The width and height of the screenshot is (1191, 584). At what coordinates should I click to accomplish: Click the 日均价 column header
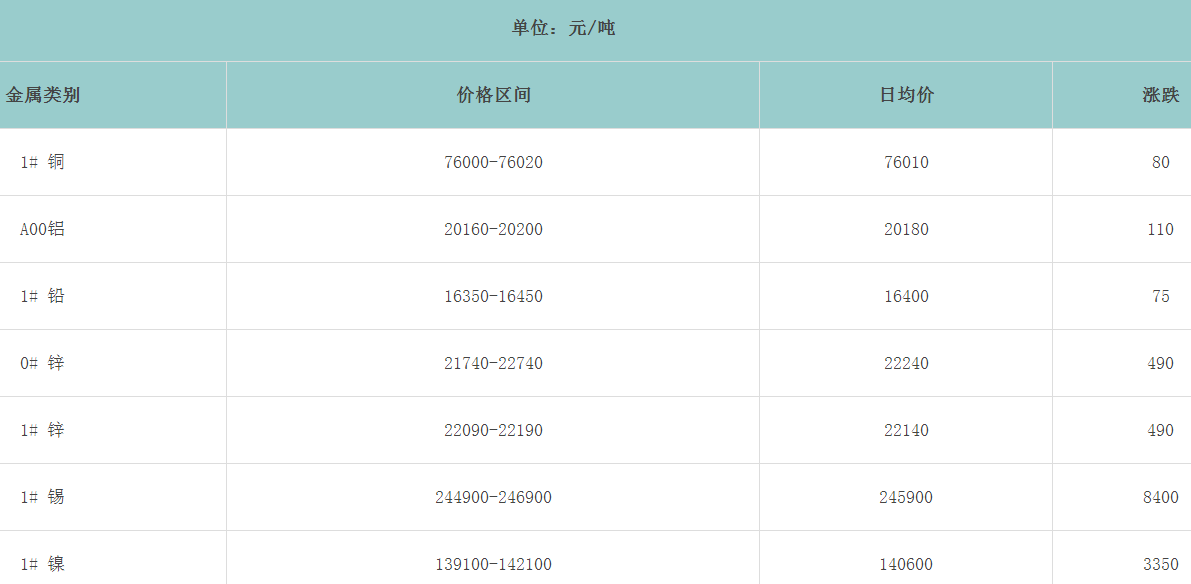coord(906,95)
